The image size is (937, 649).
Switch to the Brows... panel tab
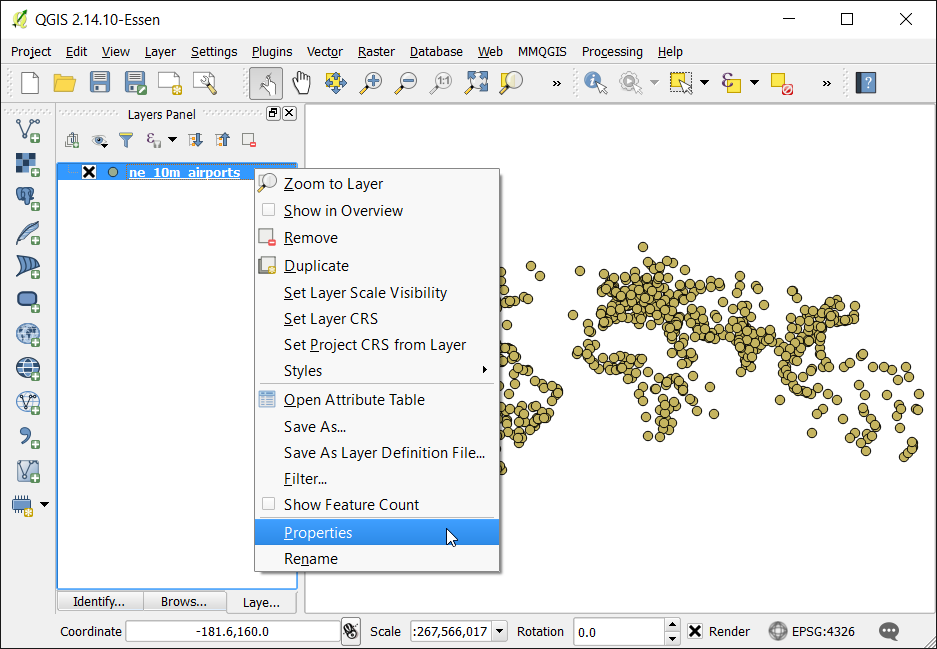pos(184,601)
